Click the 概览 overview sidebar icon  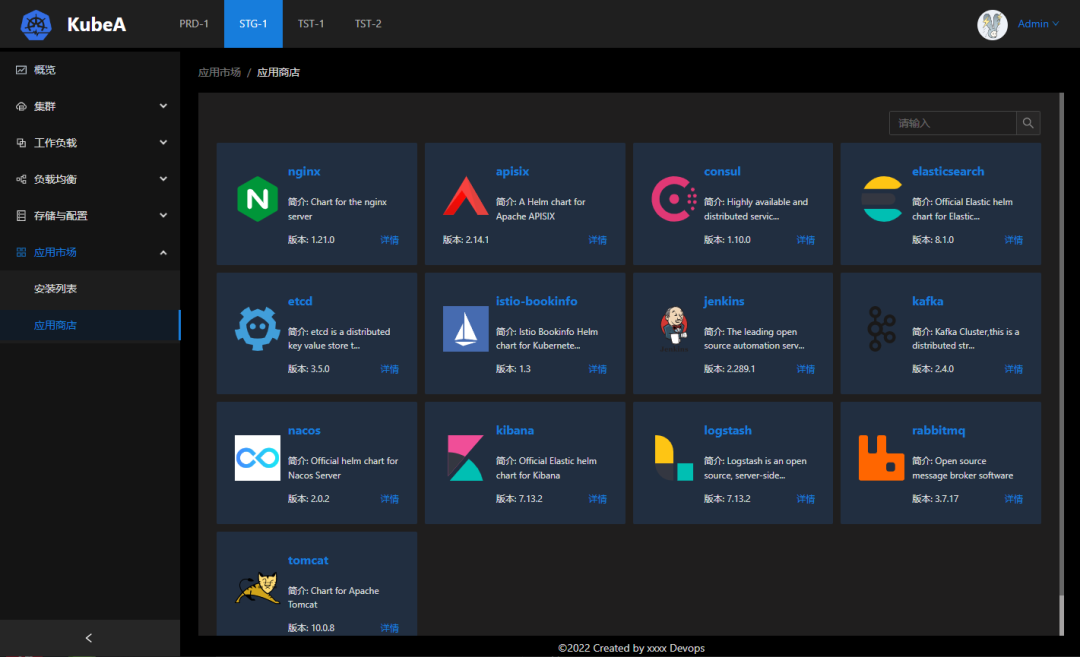(x=21, y=70)
